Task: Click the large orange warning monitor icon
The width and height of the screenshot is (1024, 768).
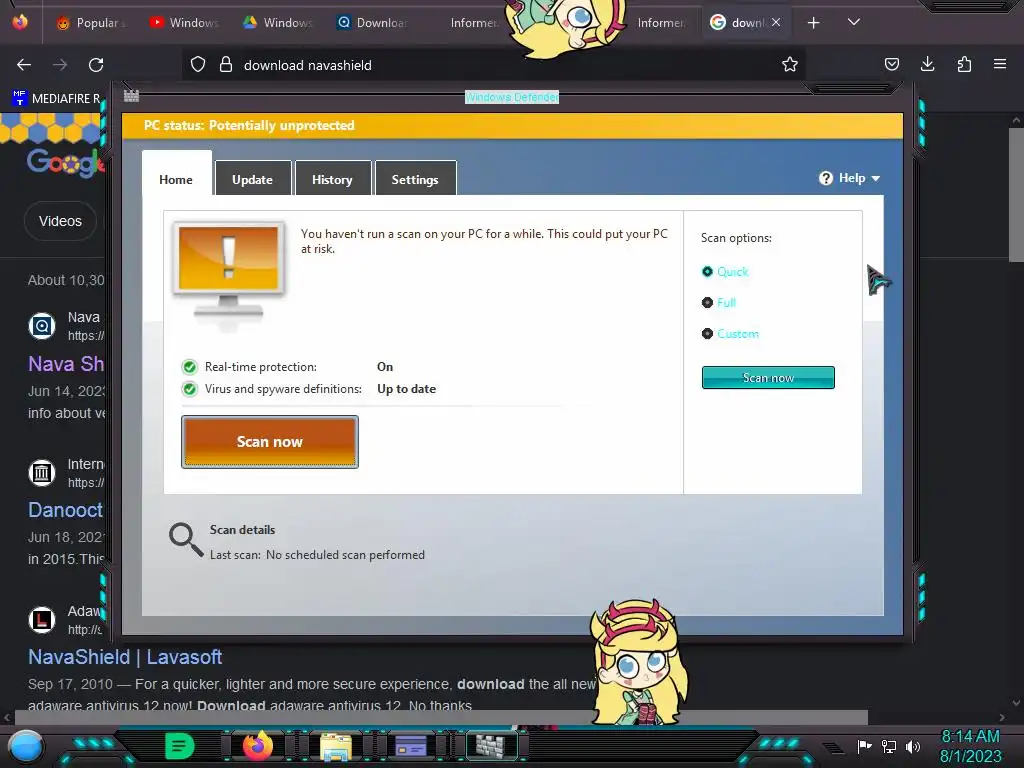Action: click(229, 272)
